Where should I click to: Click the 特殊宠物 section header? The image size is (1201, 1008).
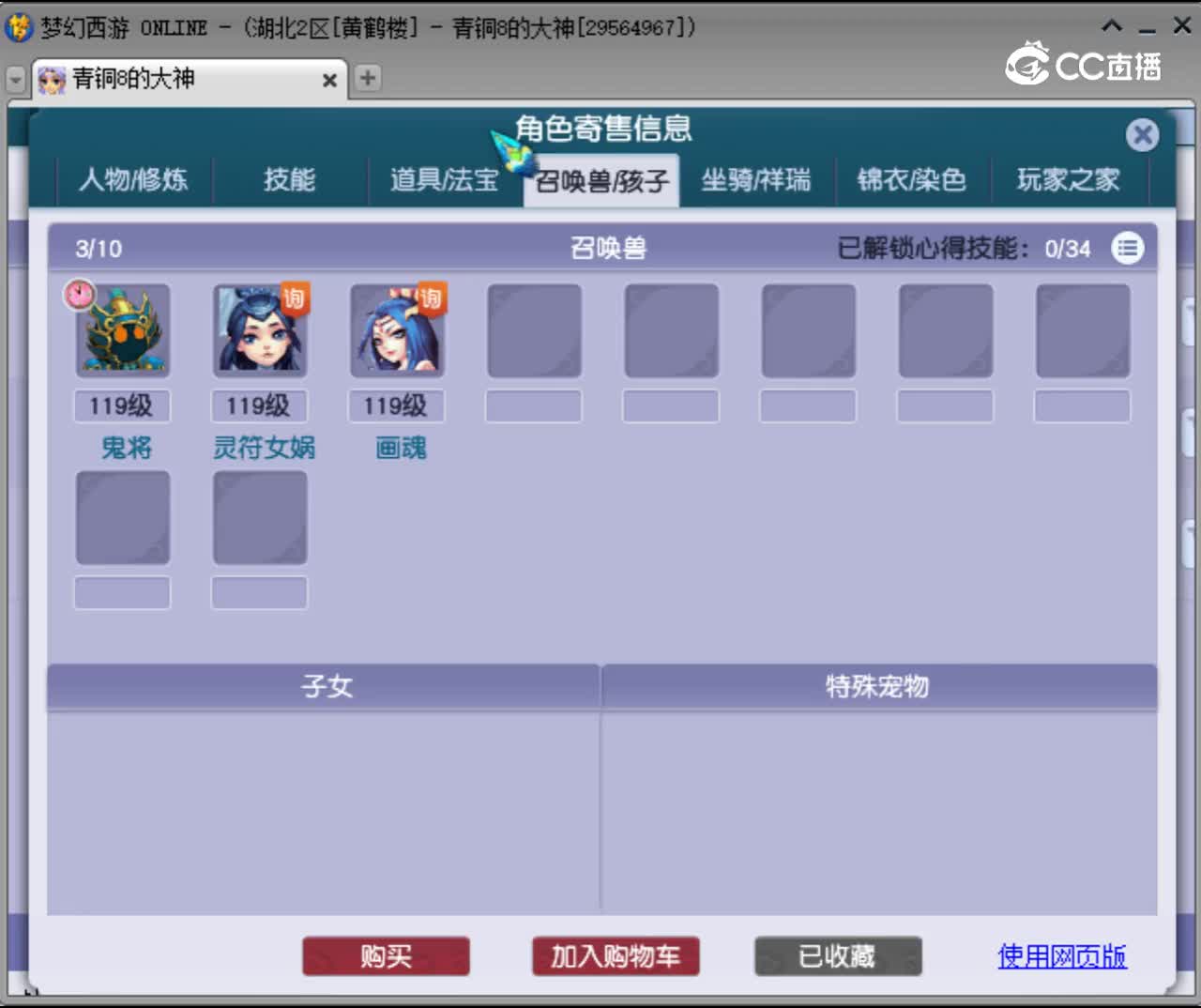click(879, 686)
